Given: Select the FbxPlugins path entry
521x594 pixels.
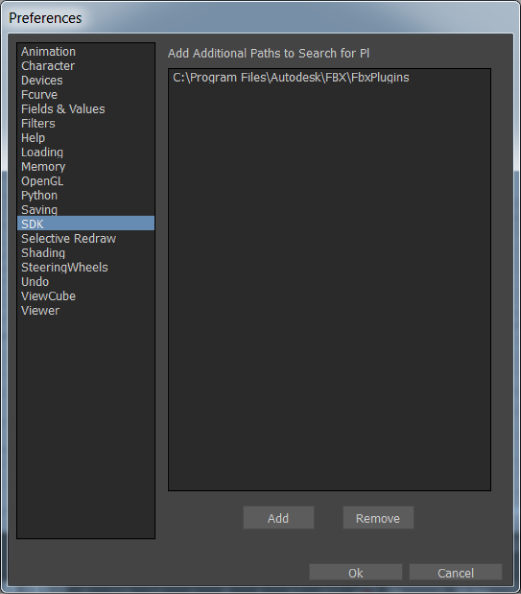Looking at the screenshot, I should pyautogui.click(x=291, y=78).
